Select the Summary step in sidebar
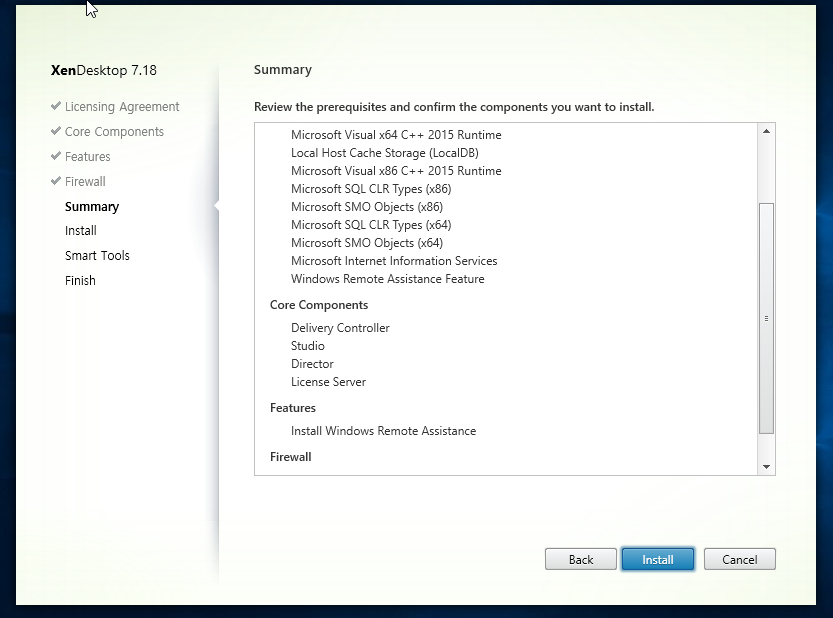The image size is (833, 618). click(92, 207)
